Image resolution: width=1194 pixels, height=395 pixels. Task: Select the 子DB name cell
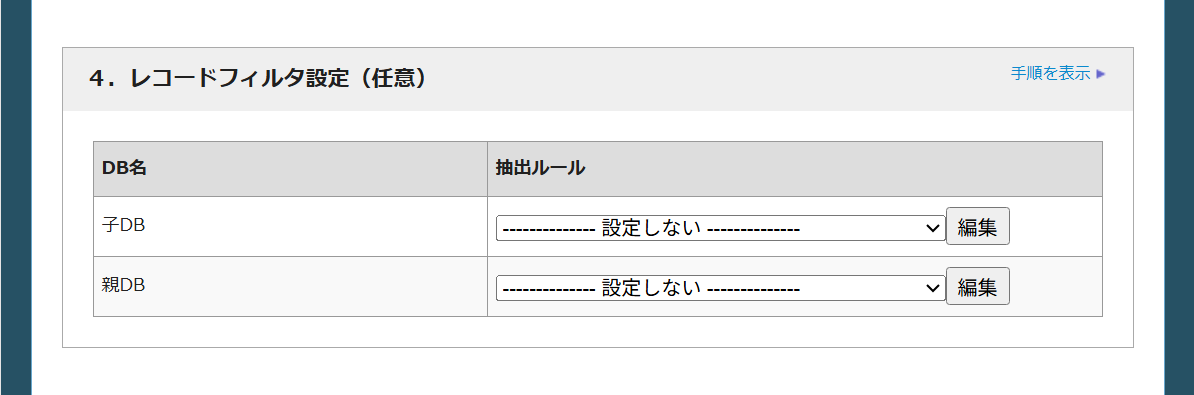pos(290,227)
